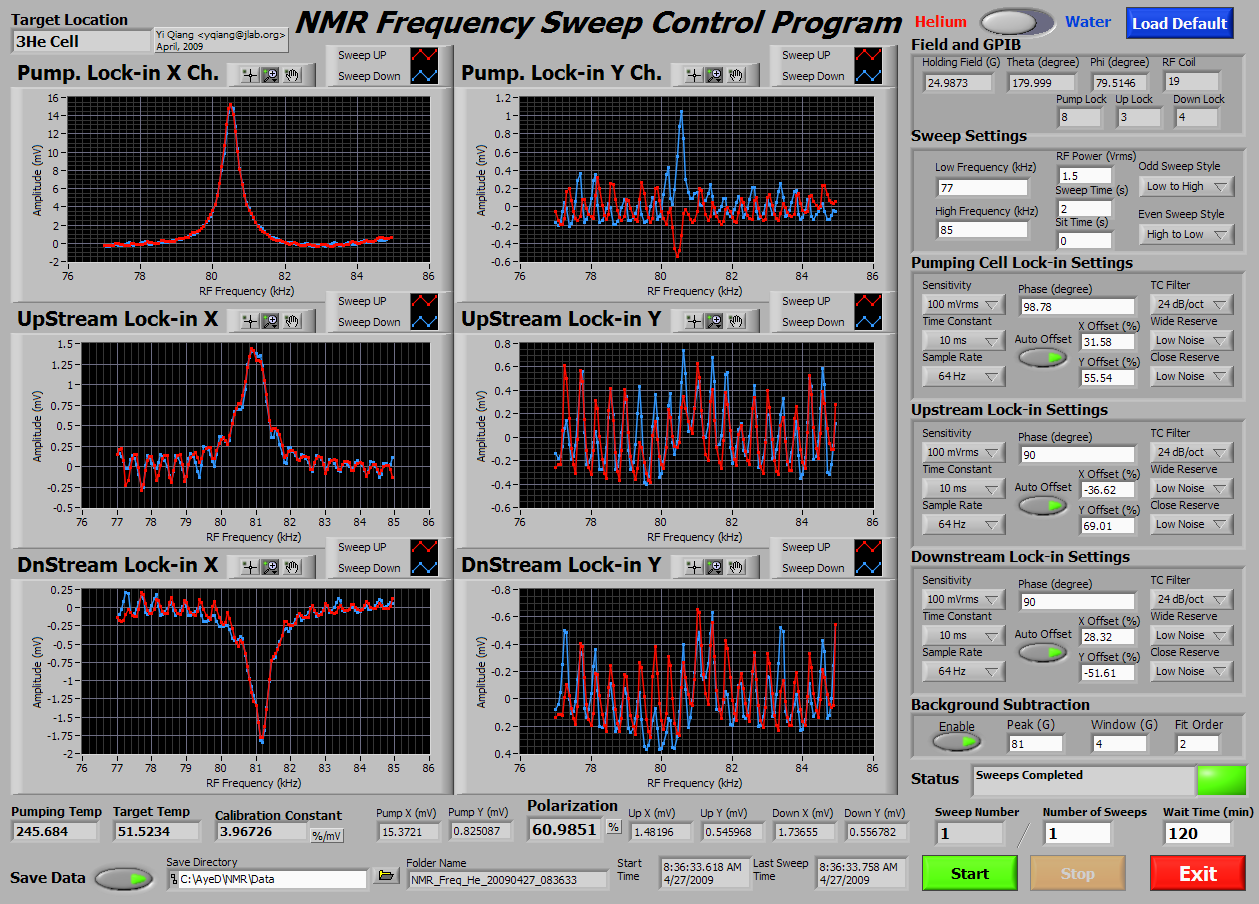This screenshot has height=904, width=1259.
Task: Click the Downstream Y Offset (%) field
Action: [x=1108, y=673]
